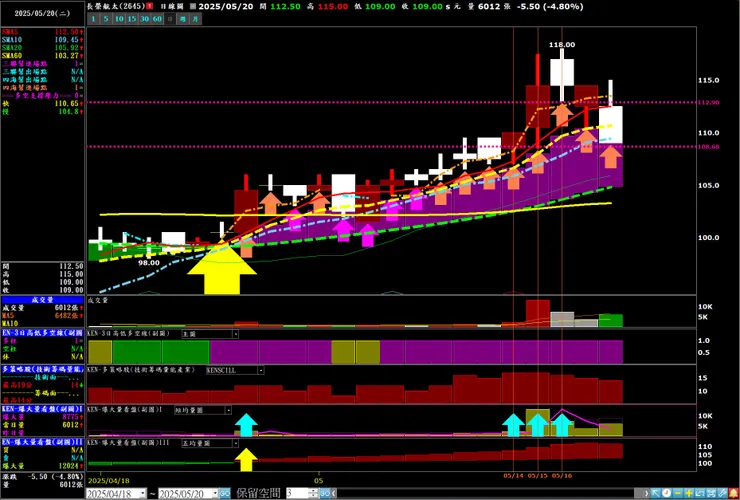The height and width of the screenshot is (500, 740).
Task: Click the SMA20 legend color label
Action: 12,48
